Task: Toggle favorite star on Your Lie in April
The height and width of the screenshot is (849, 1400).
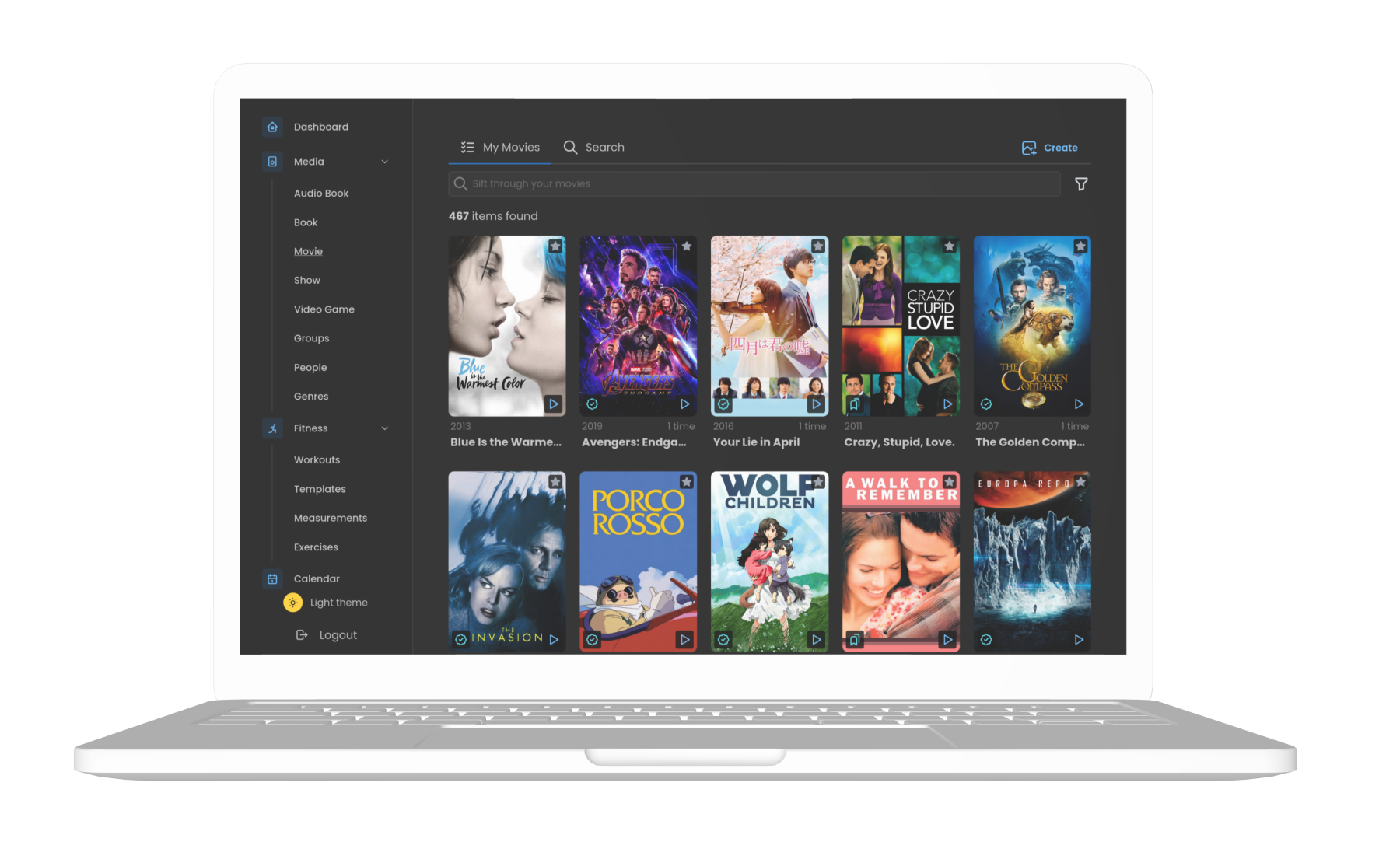Action: point(818,246)
